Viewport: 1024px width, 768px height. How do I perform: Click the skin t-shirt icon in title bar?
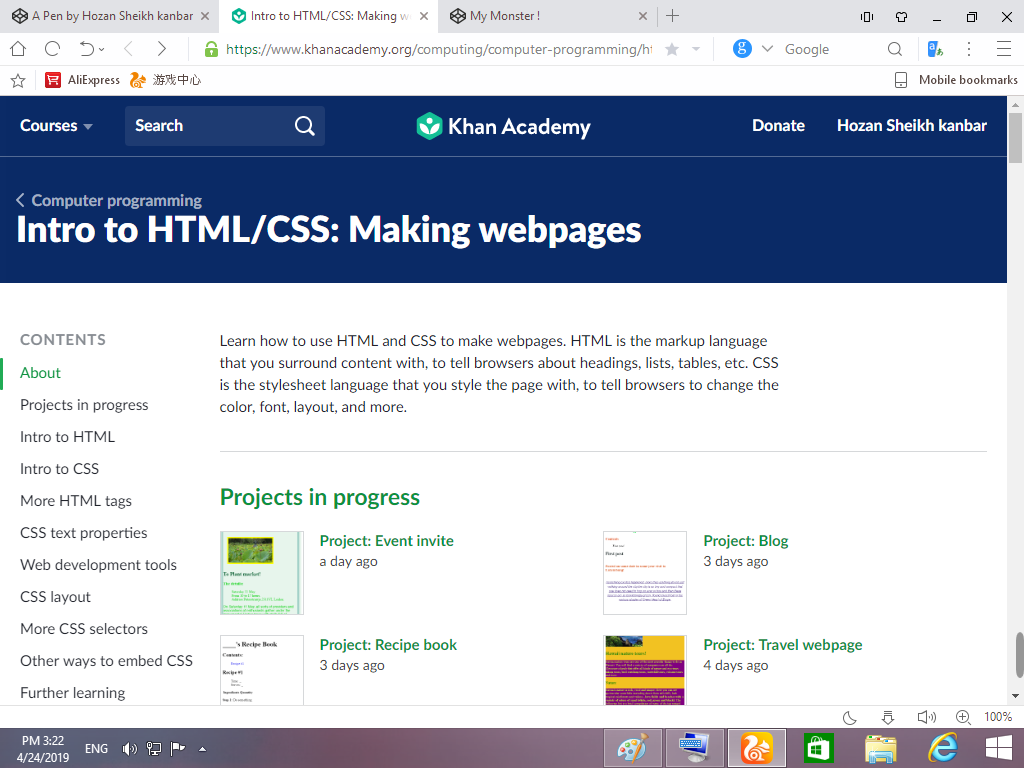point(902,17)
